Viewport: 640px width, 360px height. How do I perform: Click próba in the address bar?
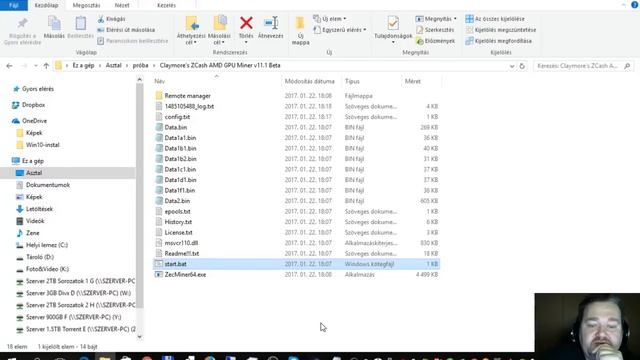tap(140, 65)
